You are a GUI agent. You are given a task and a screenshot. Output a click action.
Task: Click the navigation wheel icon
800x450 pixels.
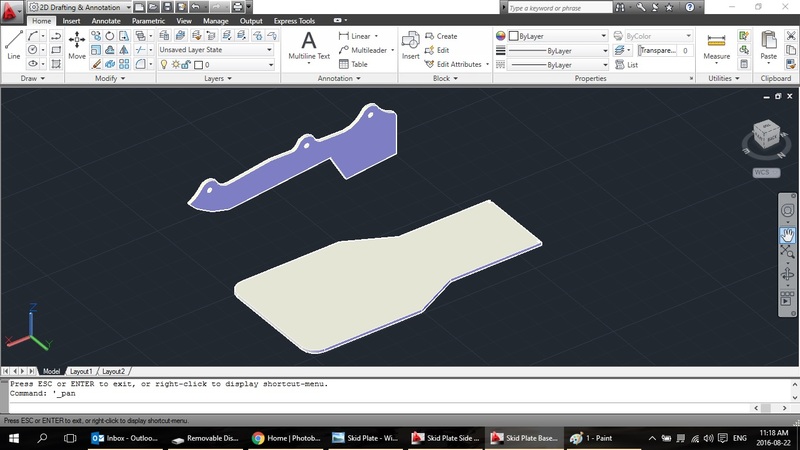(x=787, y=210)
